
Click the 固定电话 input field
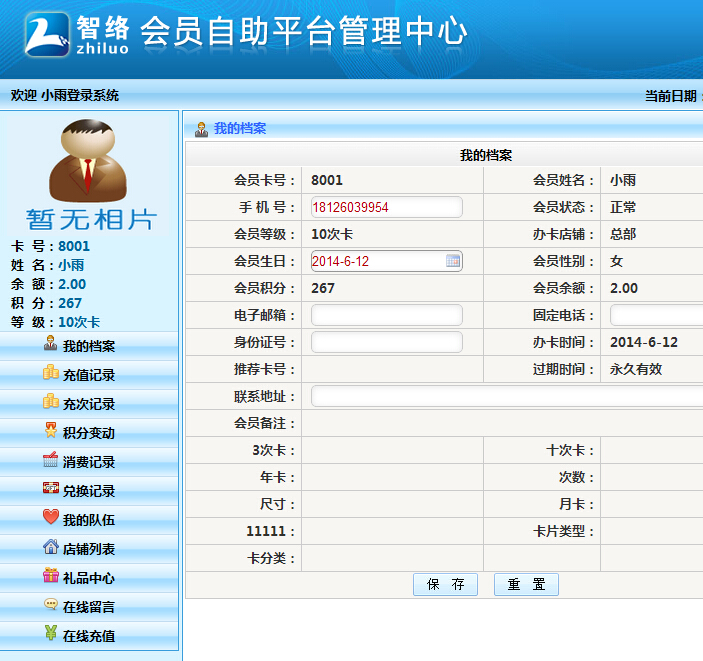[656, 315]
